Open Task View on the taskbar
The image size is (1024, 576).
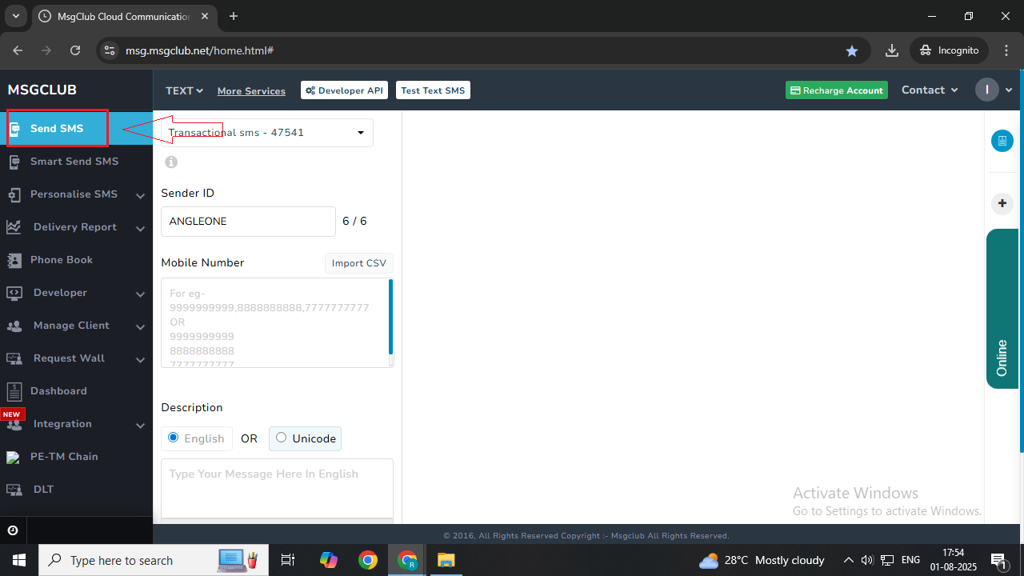[287, 560]
